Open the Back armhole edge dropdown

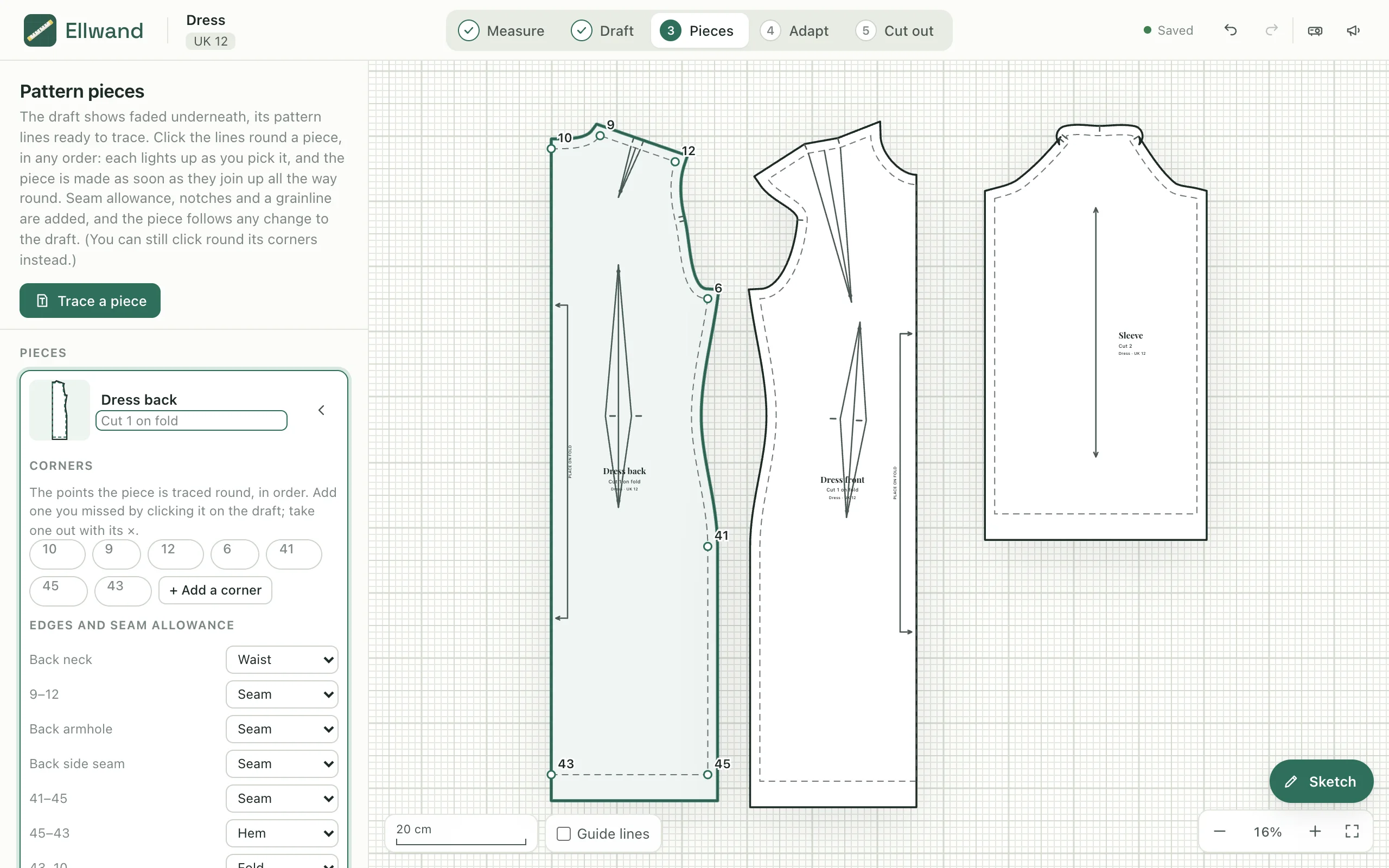[x=282, y=729]
